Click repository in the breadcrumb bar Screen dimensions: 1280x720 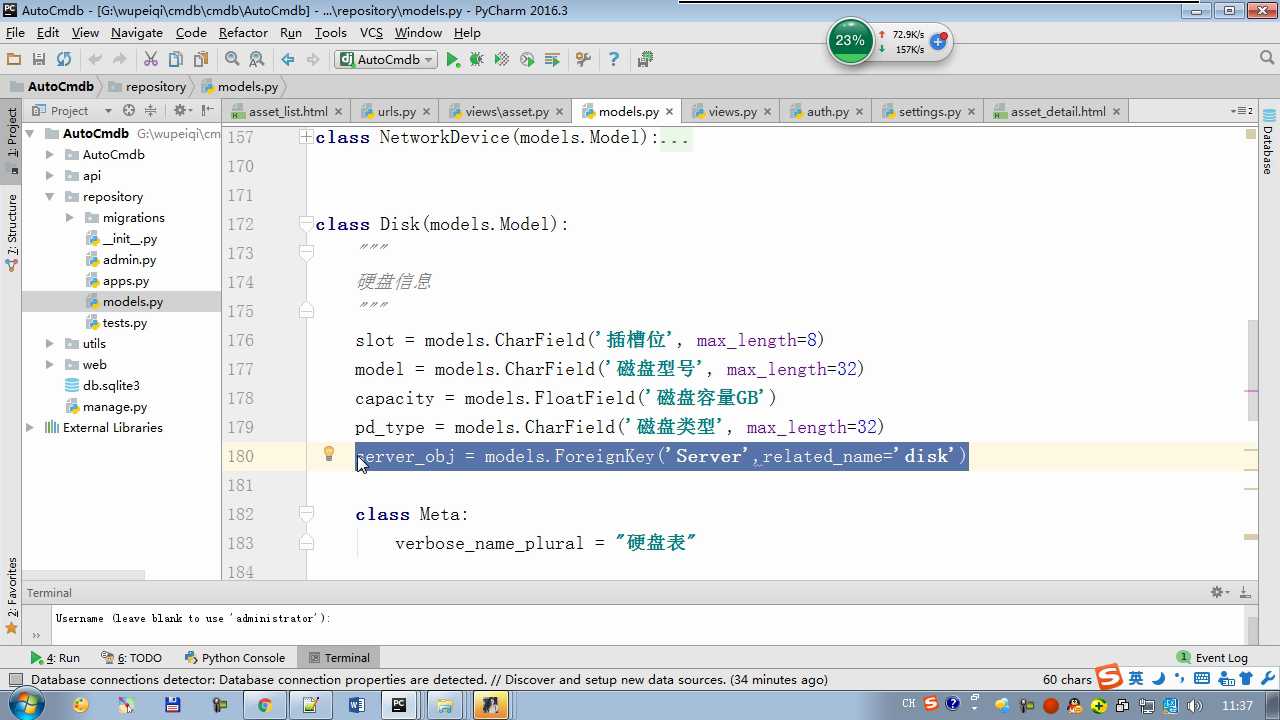147,86
